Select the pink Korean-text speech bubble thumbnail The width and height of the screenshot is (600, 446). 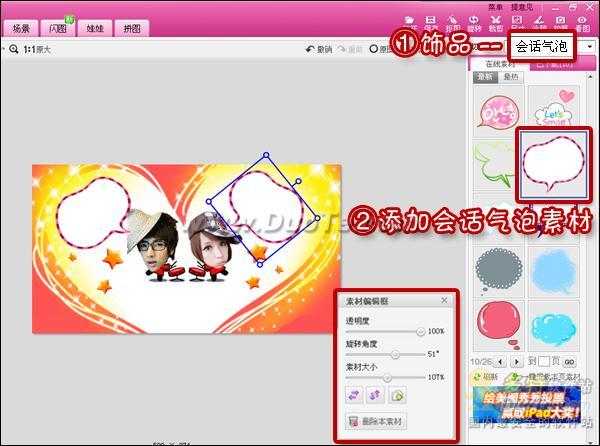click(x=499, y=111)
